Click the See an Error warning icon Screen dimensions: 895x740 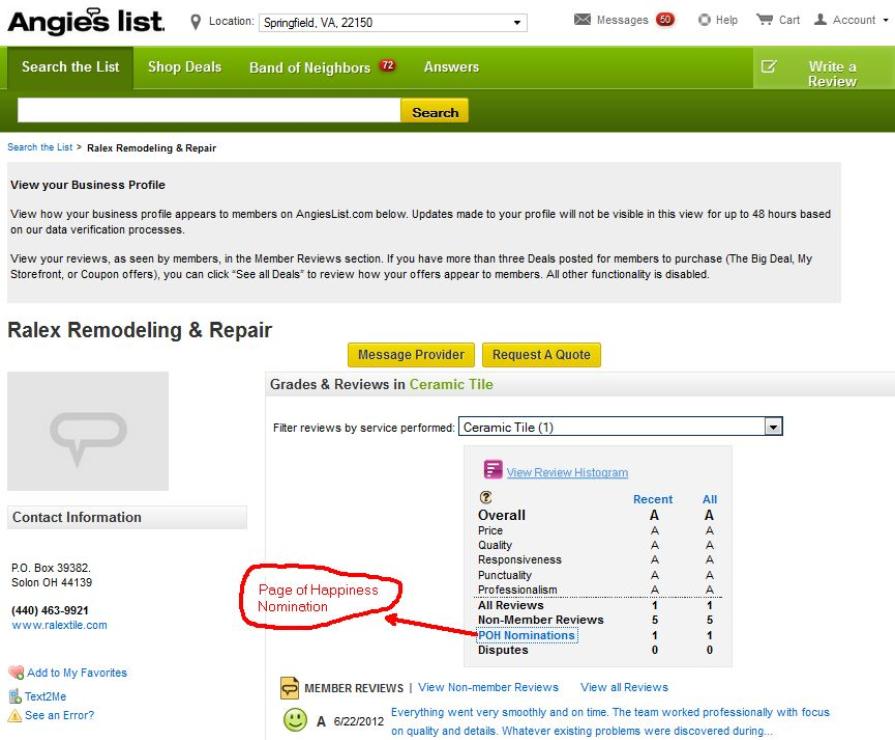click(x=15, y=716)
